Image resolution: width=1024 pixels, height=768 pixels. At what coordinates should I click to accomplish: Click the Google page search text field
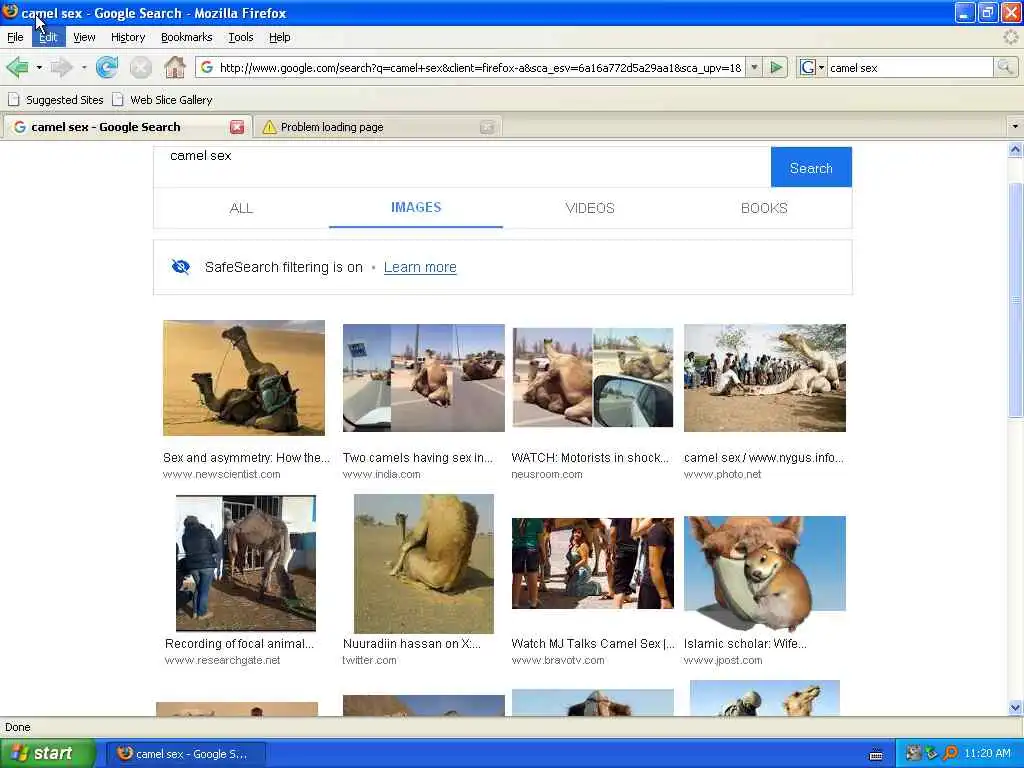pos(462,167)
